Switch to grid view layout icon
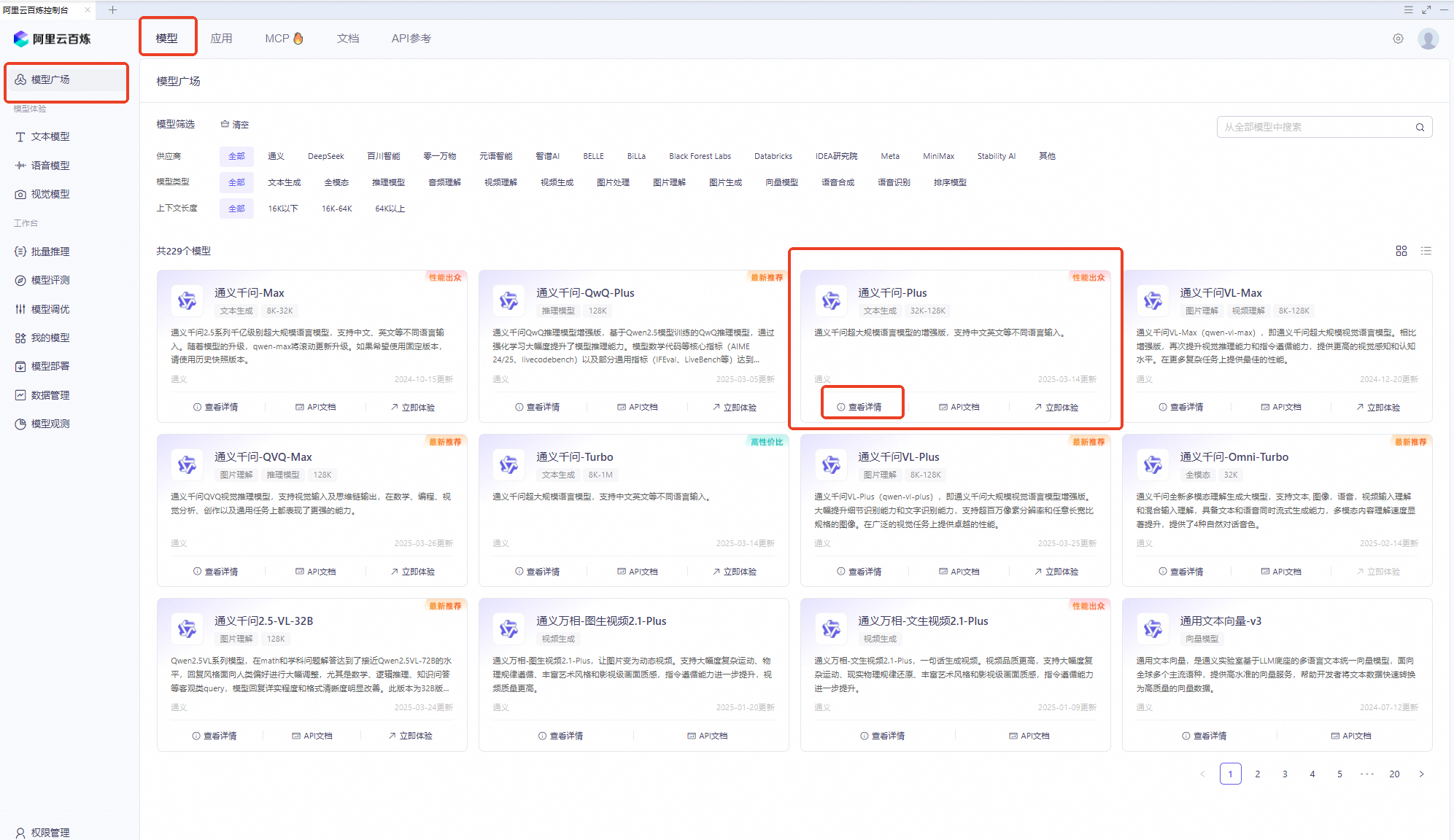 pos(1401,251)
